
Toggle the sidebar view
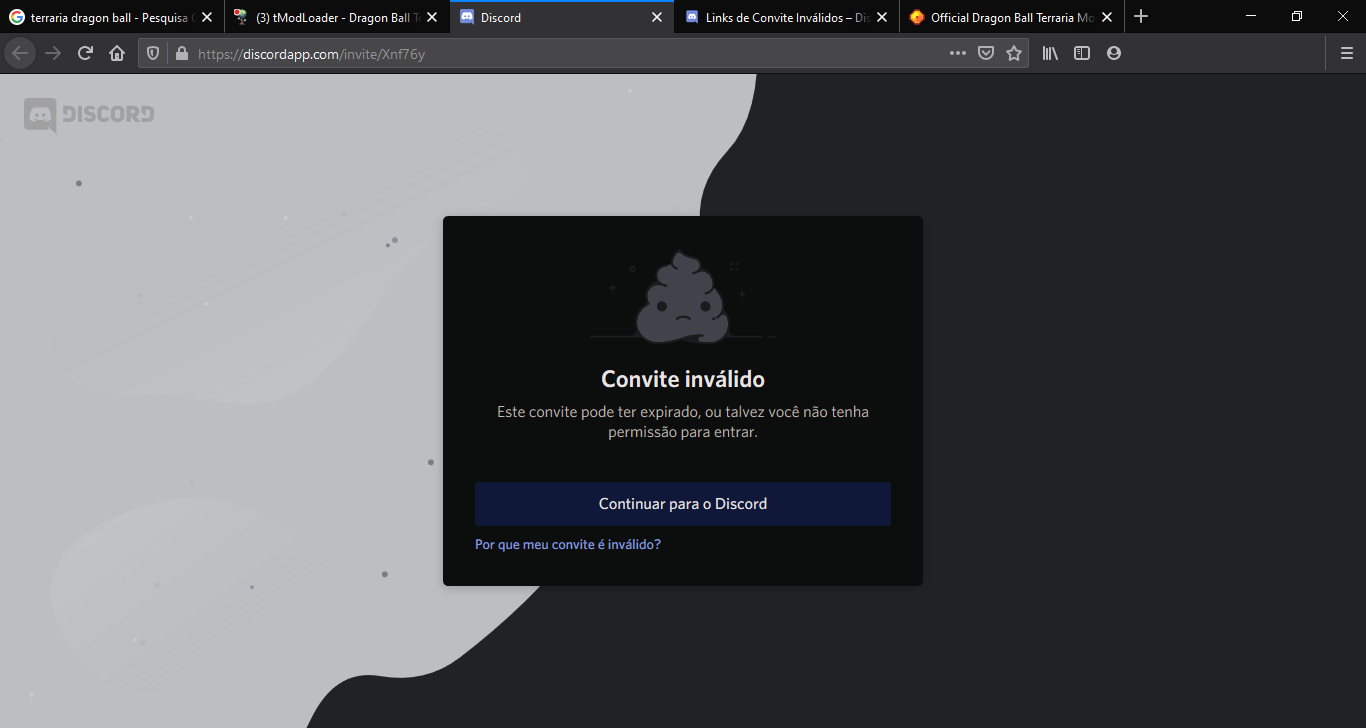(1082, 53)
